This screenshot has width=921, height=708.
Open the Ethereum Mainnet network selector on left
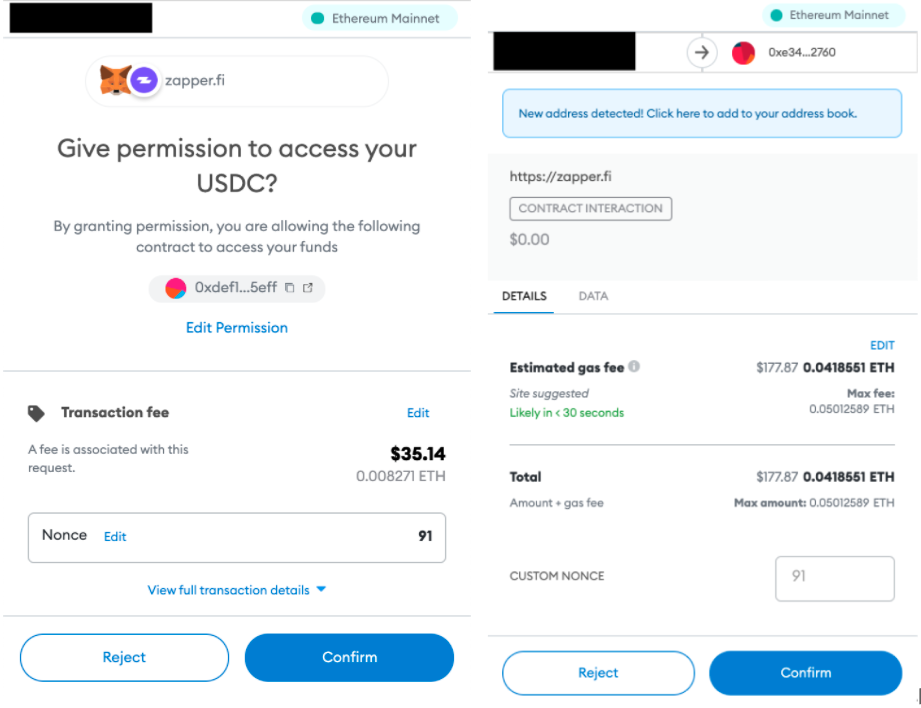(379, 18)
